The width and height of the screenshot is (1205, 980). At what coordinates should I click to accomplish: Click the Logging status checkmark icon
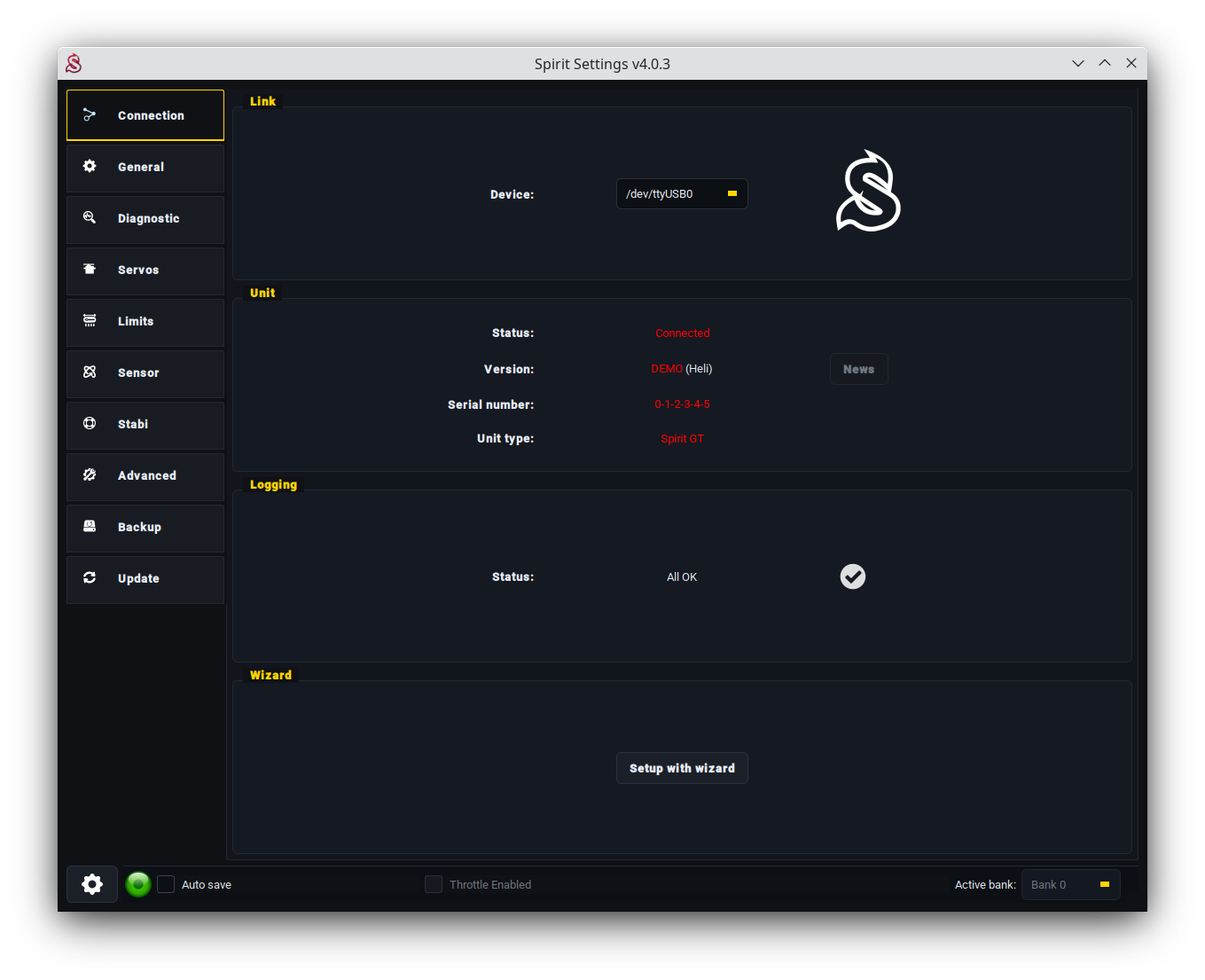853,576
